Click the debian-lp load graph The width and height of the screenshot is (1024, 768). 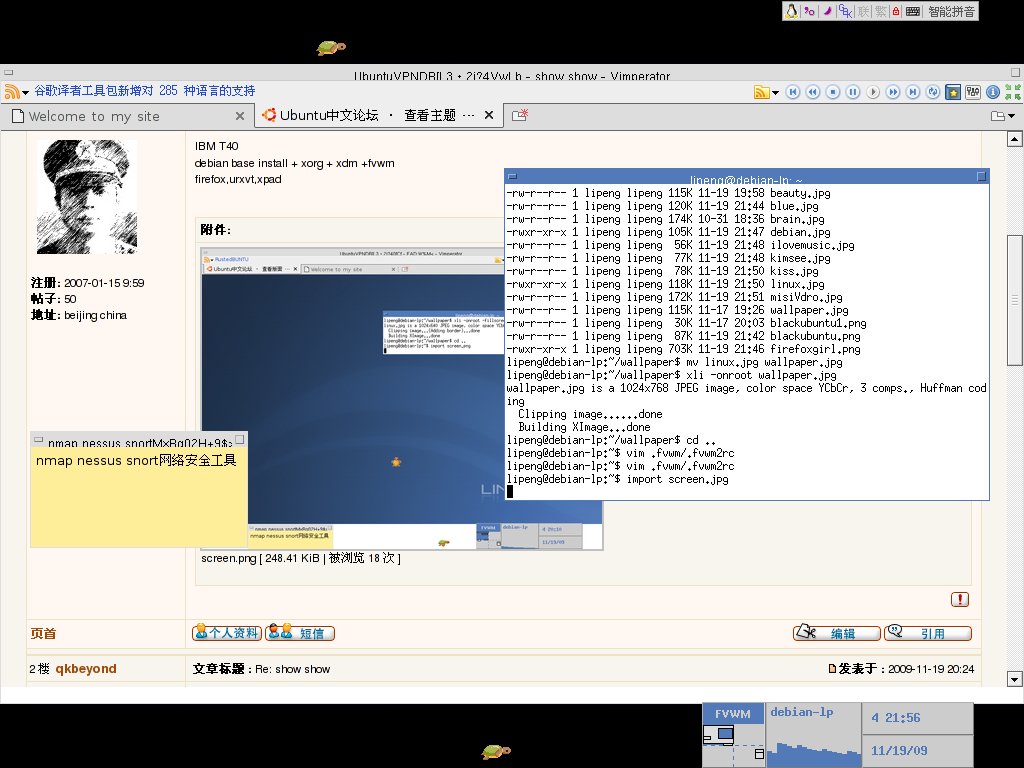click(x=813, y=753)
